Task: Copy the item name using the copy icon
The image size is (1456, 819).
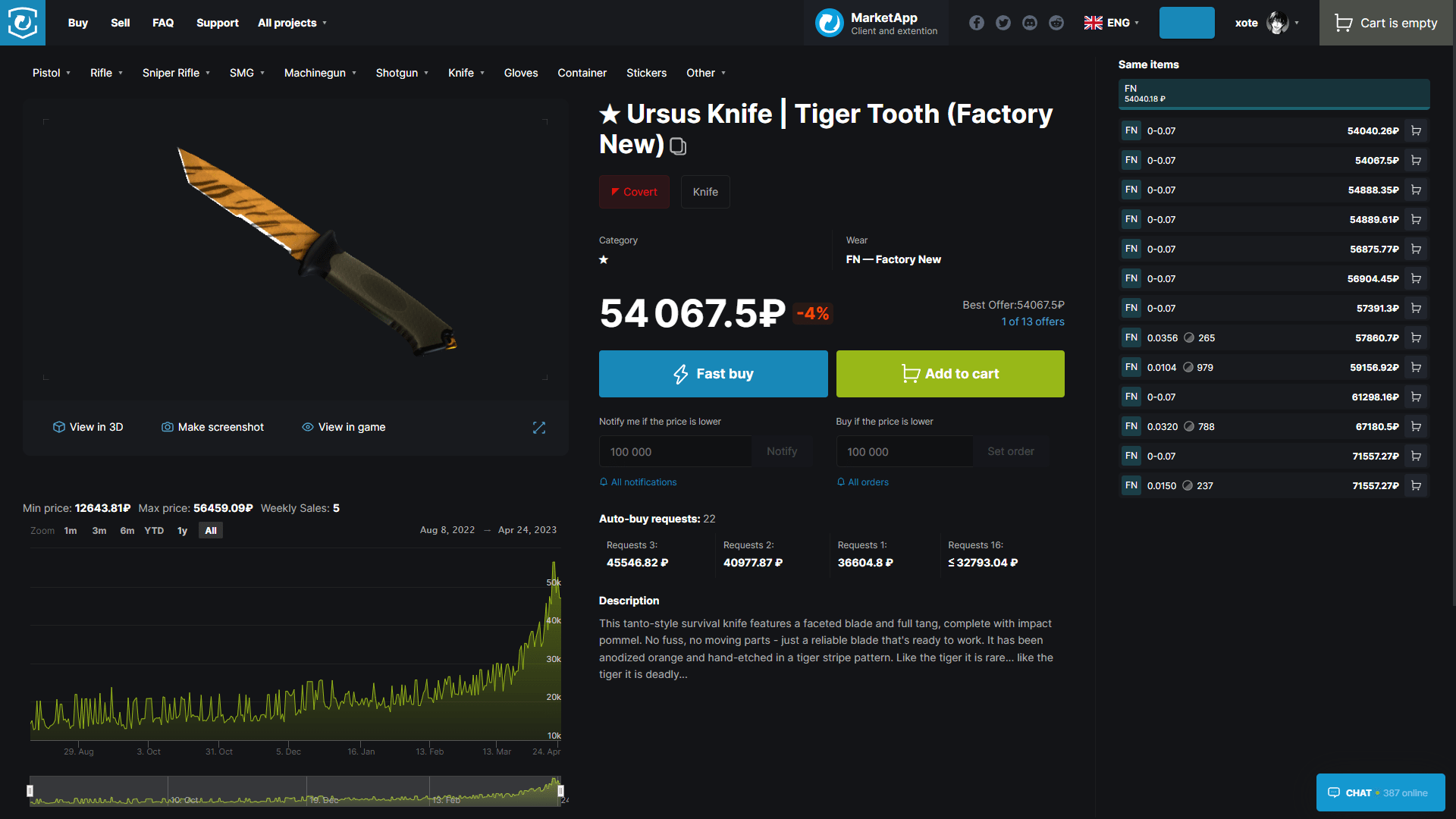Action: 678,146
